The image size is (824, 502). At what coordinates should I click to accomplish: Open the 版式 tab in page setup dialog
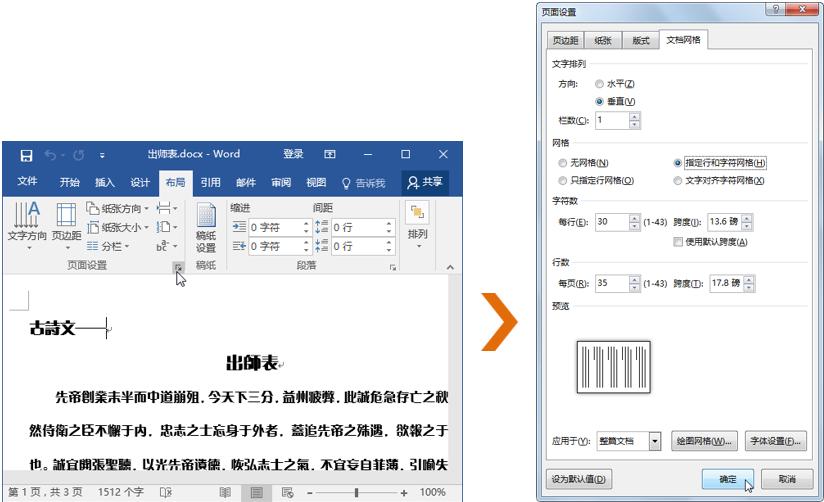(x=641, y=40)
